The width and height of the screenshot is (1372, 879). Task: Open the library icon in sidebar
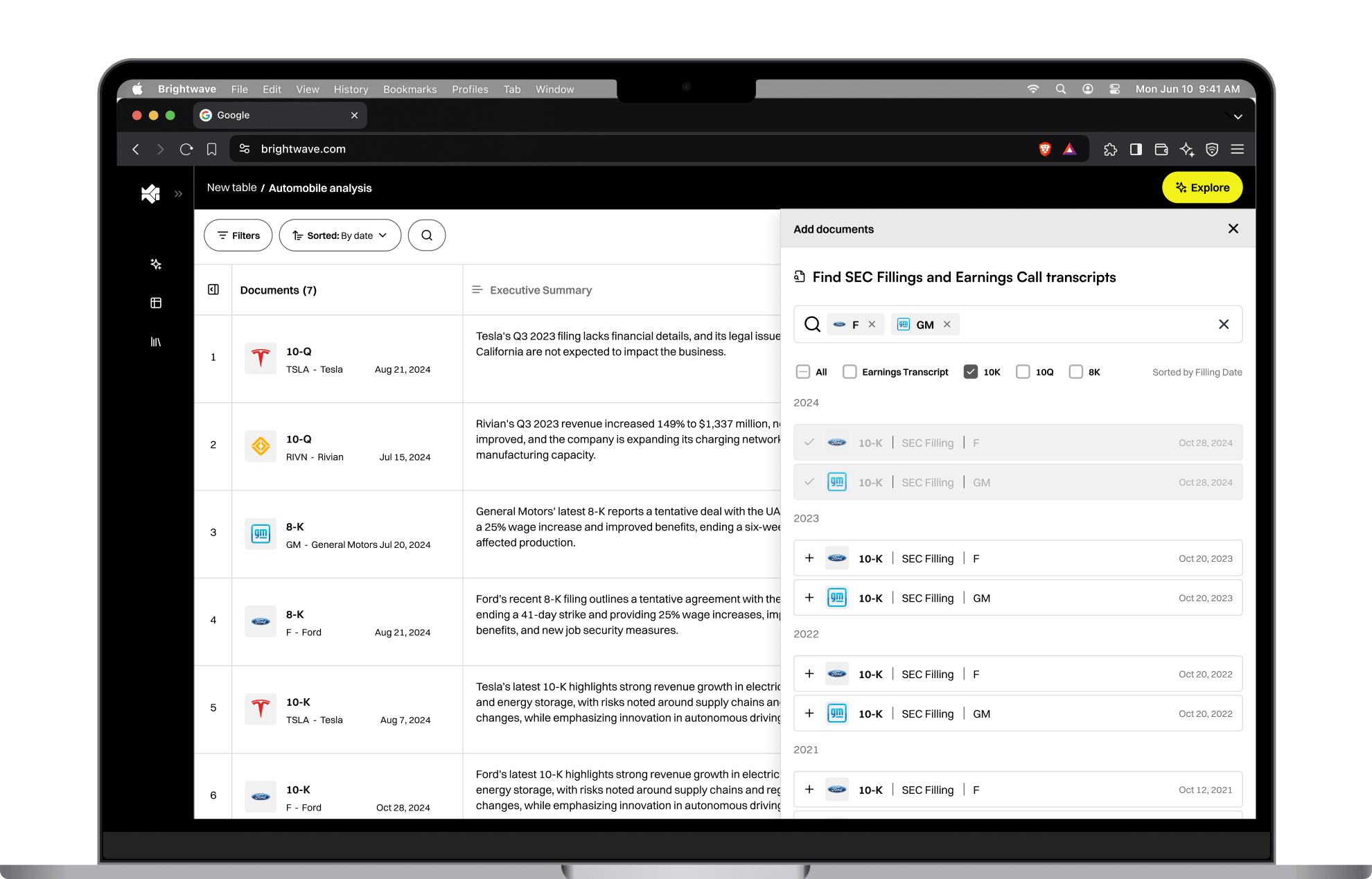pos(156,341)
